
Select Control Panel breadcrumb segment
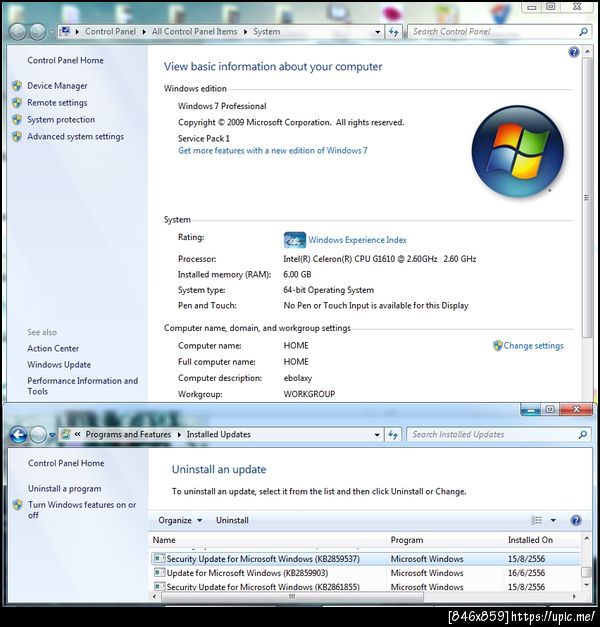110,32
